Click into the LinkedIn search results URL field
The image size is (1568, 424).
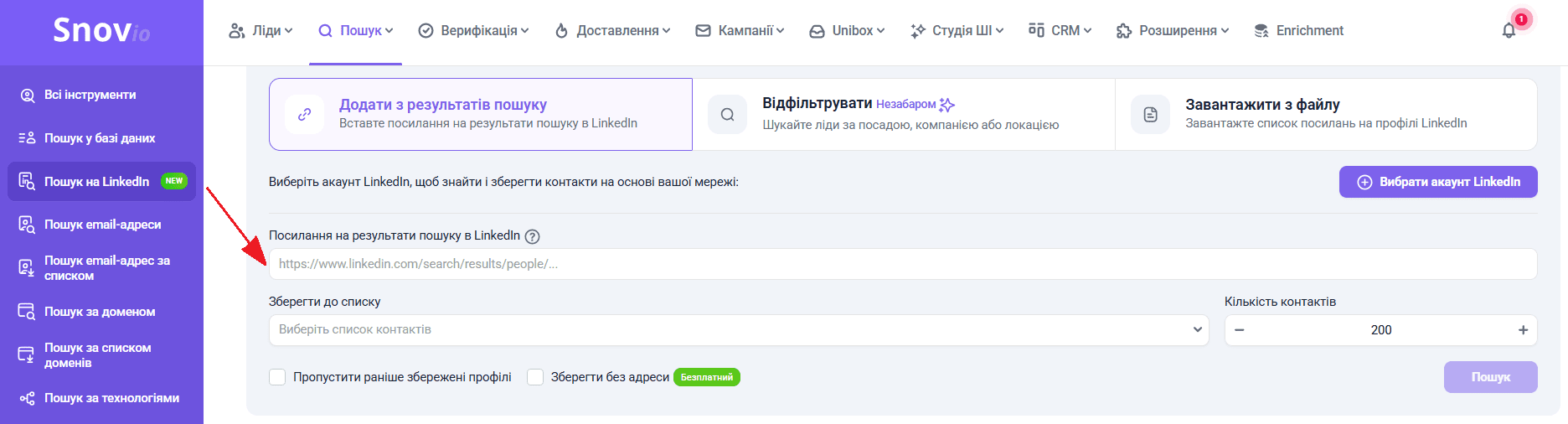click(903, 264)
